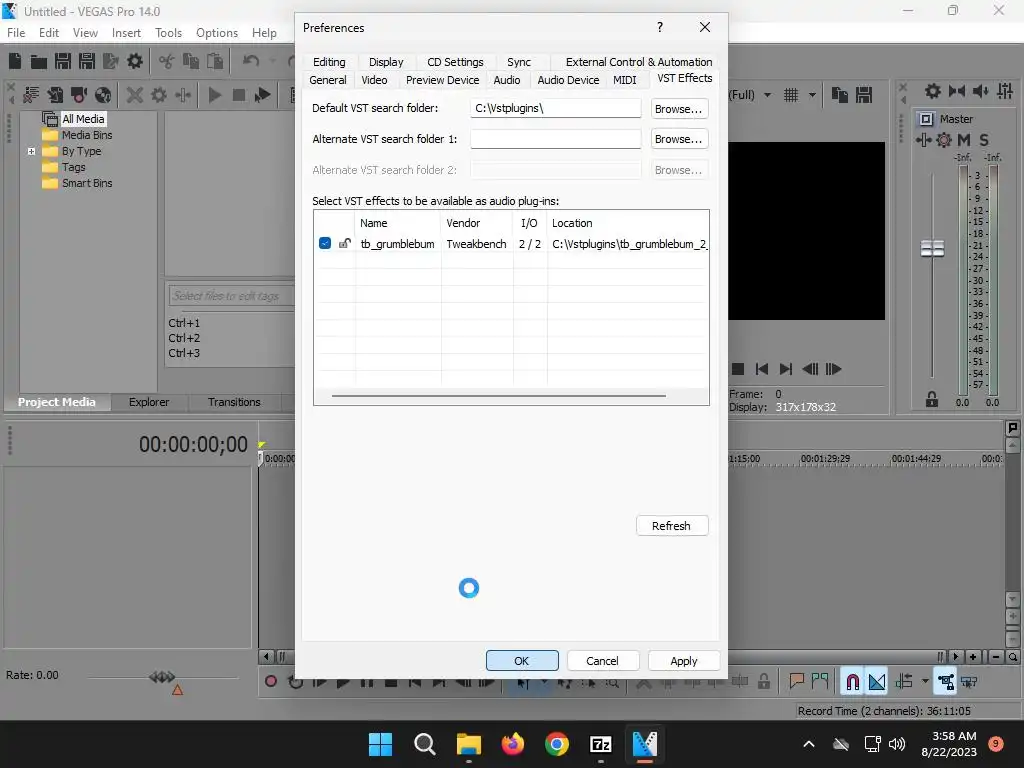Viewport: 1024px width, 768px height.
Task: Click the playback Rate slider handle
Action: coord(162,677)
